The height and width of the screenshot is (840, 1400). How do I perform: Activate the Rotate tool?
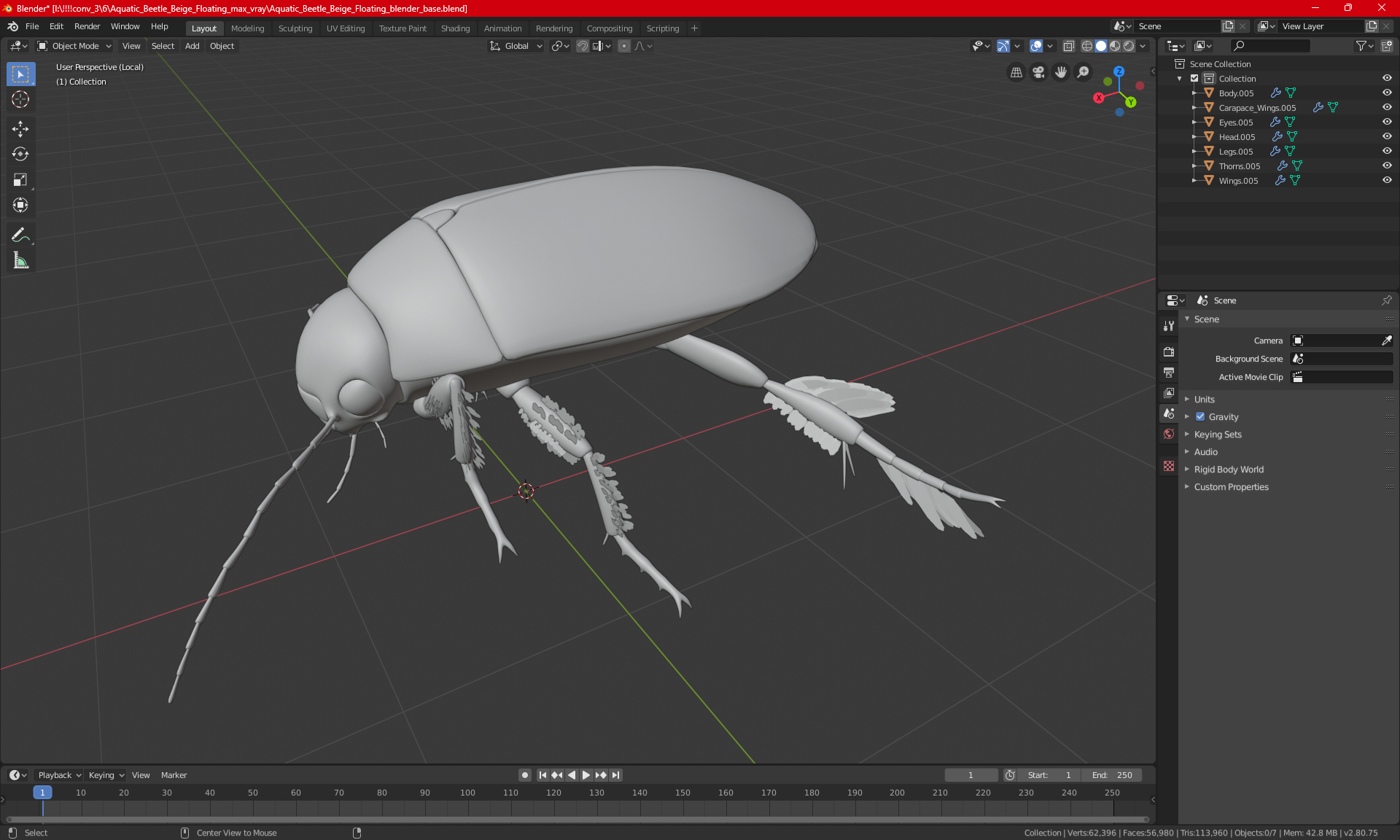20,154
